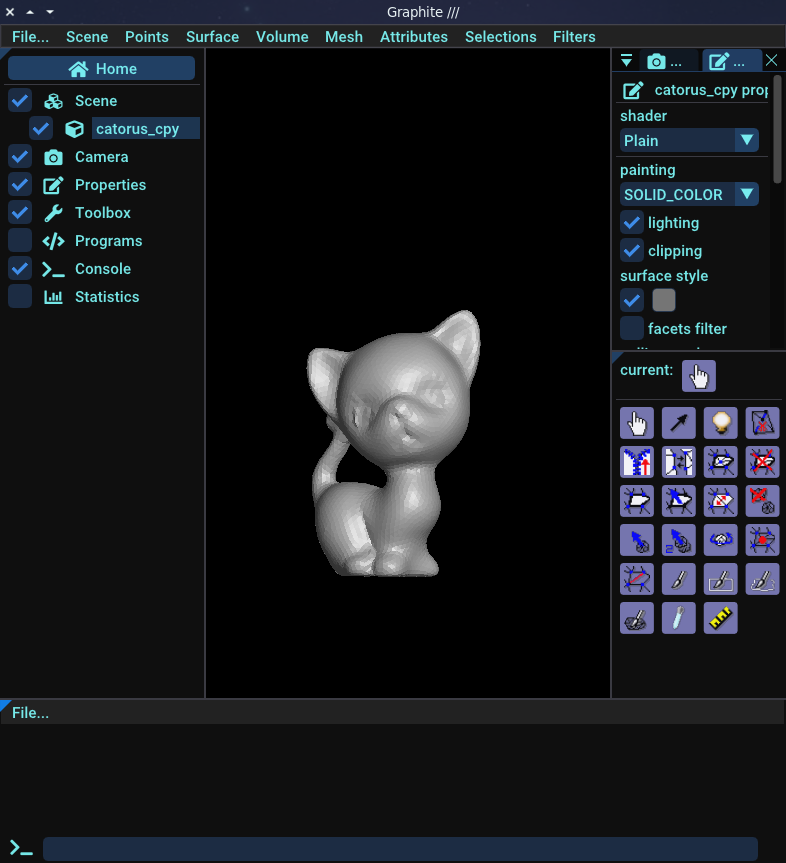Toggle catorus_cpy object visibility checkbox
The width and height of the screenshot is (786, 863).
[41, 129]
